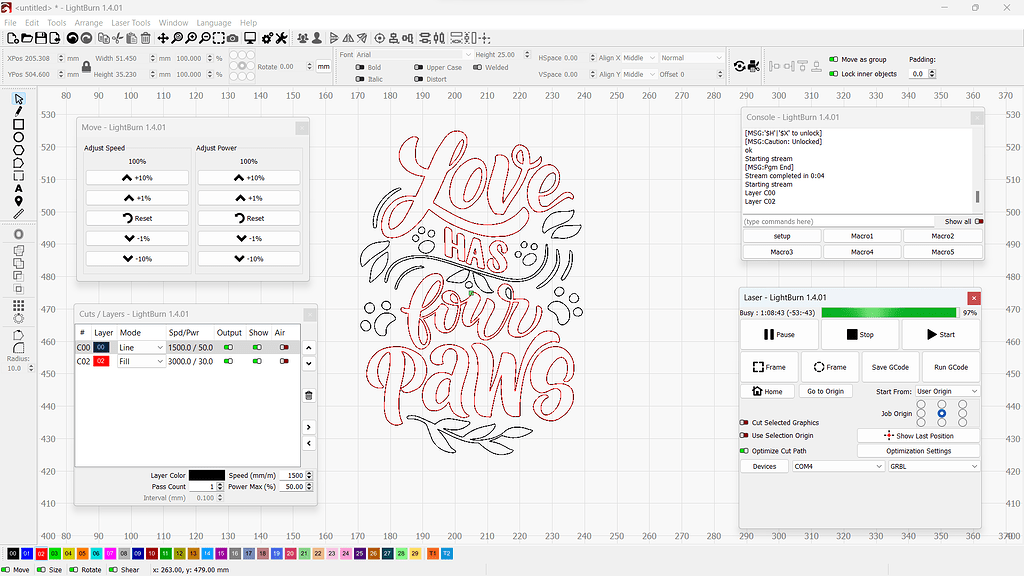Image resolution: width=1024 pixels, height=576 pixels.
Task: Select the Rectangle drawing tool
Action: click(18, 124)
